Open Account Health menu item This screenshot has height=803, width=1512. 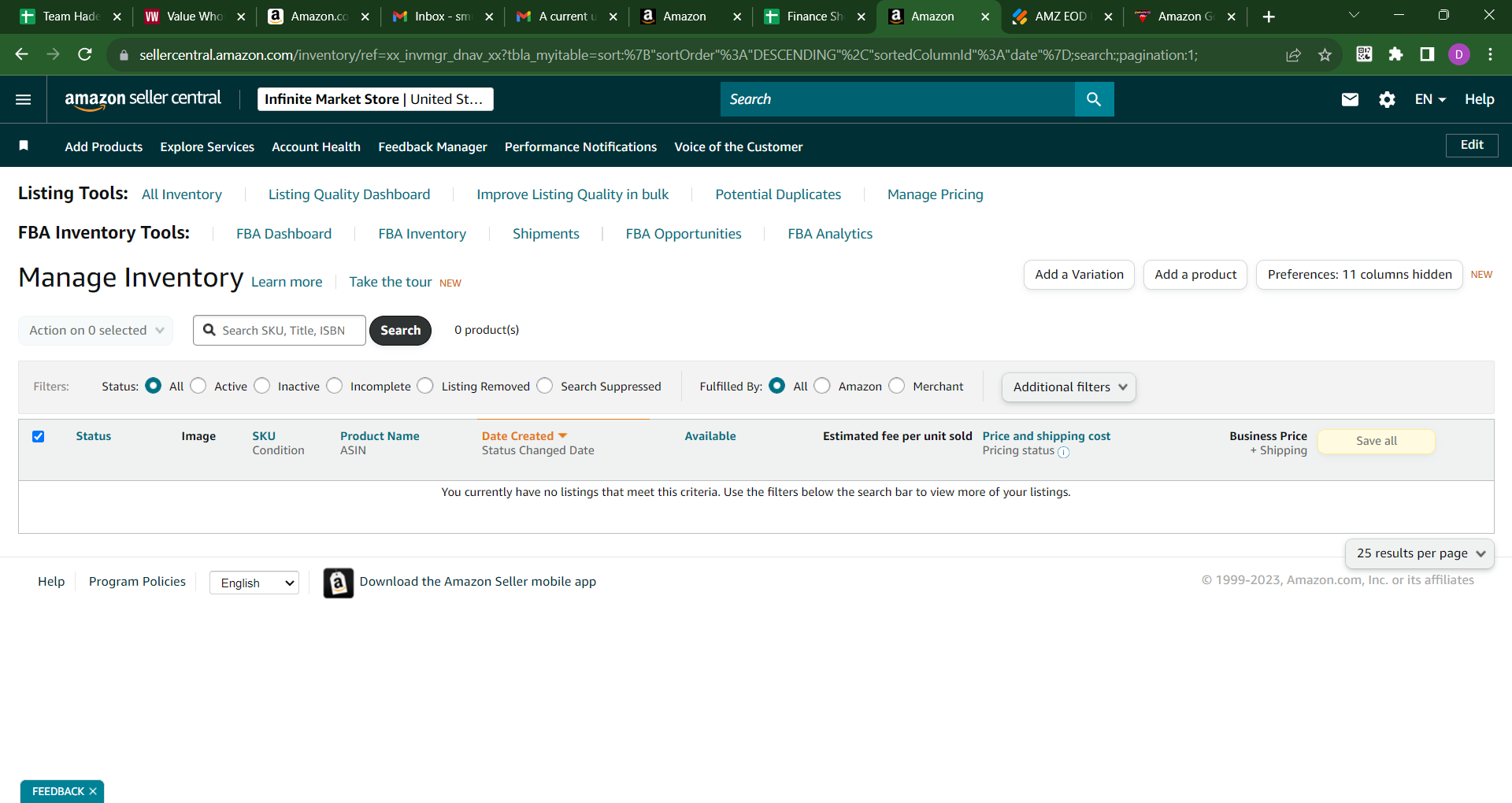[x=316, y=146]
